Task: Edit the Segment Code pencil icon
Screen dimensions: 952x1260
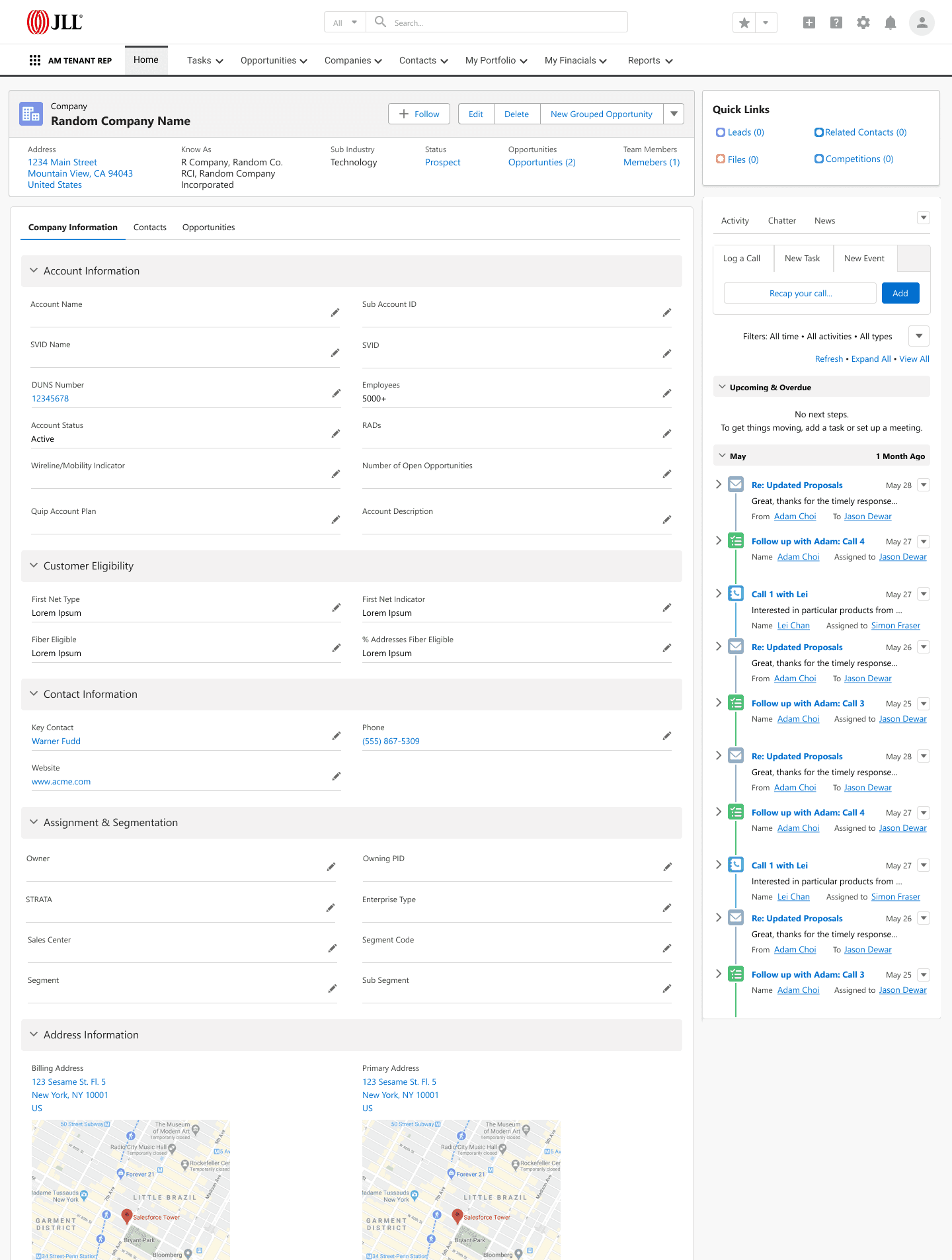Action: tap(667, 948)
